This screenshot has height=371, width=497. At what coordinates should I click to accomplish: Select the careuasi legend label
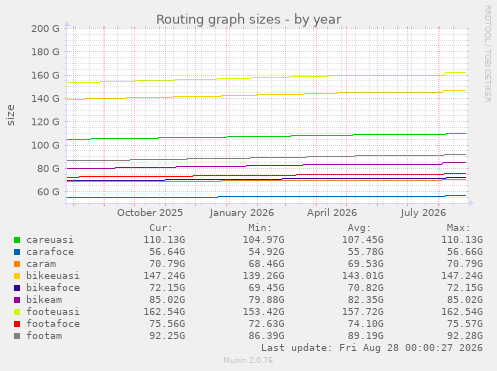(x=50, y=240)
